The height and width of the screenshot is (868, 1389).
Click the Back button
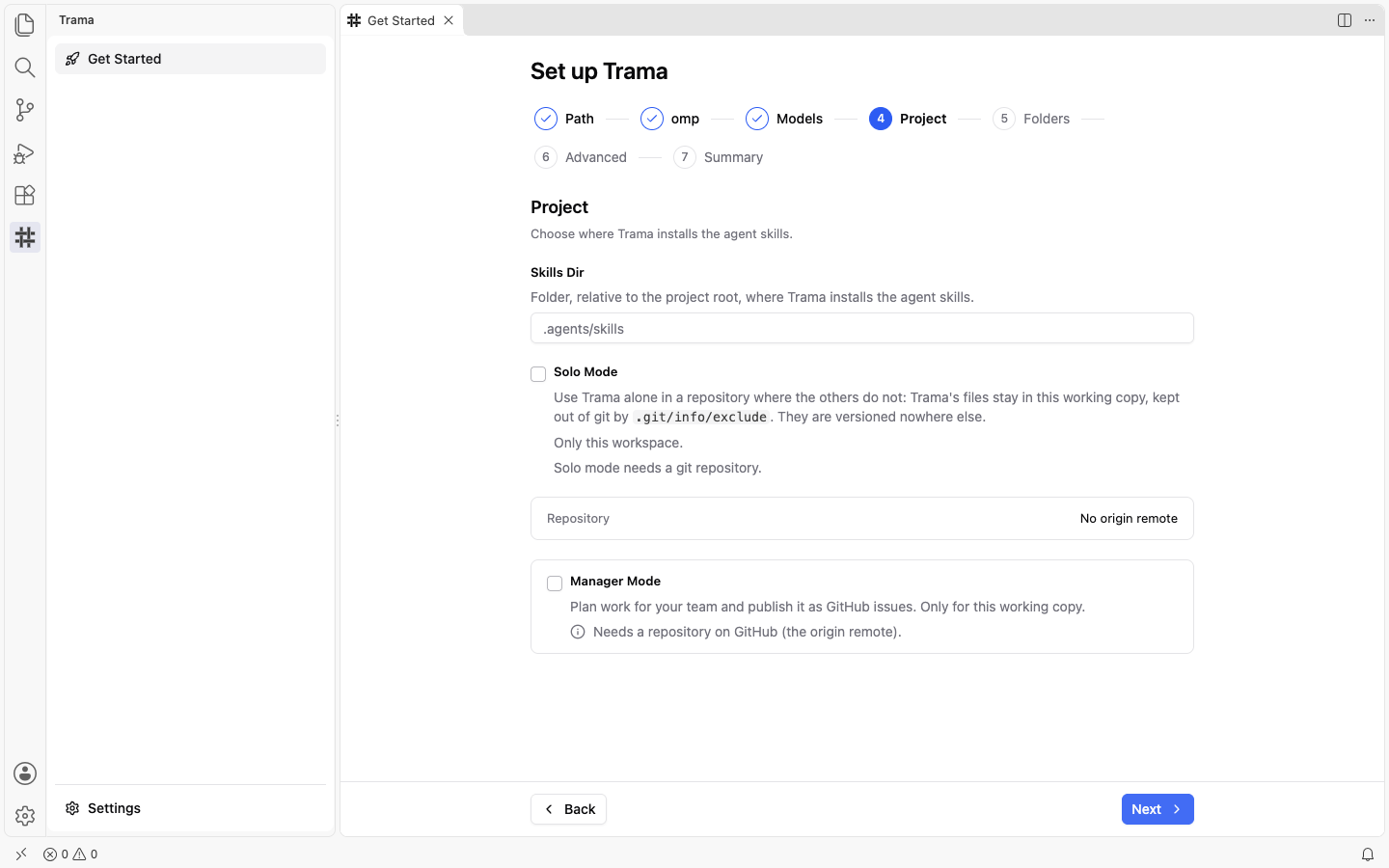pos(568,809)
